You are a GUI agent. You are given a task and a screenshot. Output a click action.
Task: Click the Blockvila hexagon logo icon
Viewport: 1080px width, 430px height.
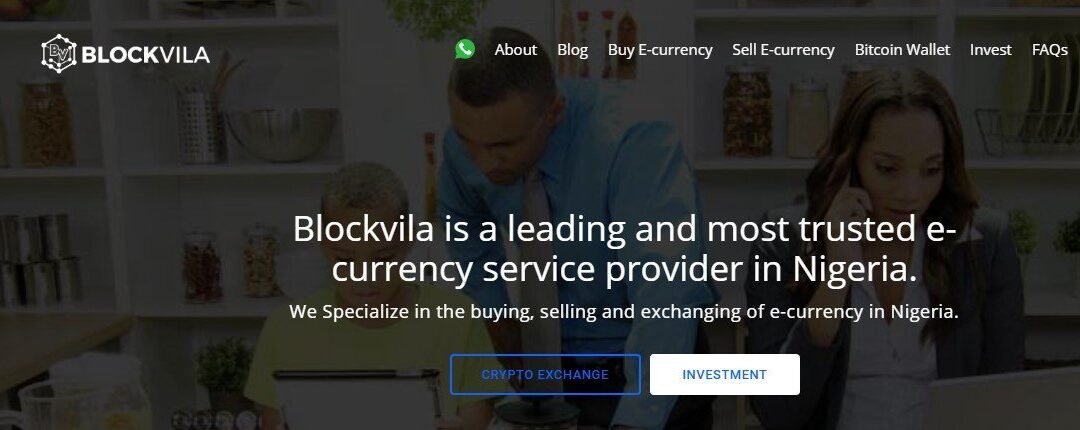point(59,54)
